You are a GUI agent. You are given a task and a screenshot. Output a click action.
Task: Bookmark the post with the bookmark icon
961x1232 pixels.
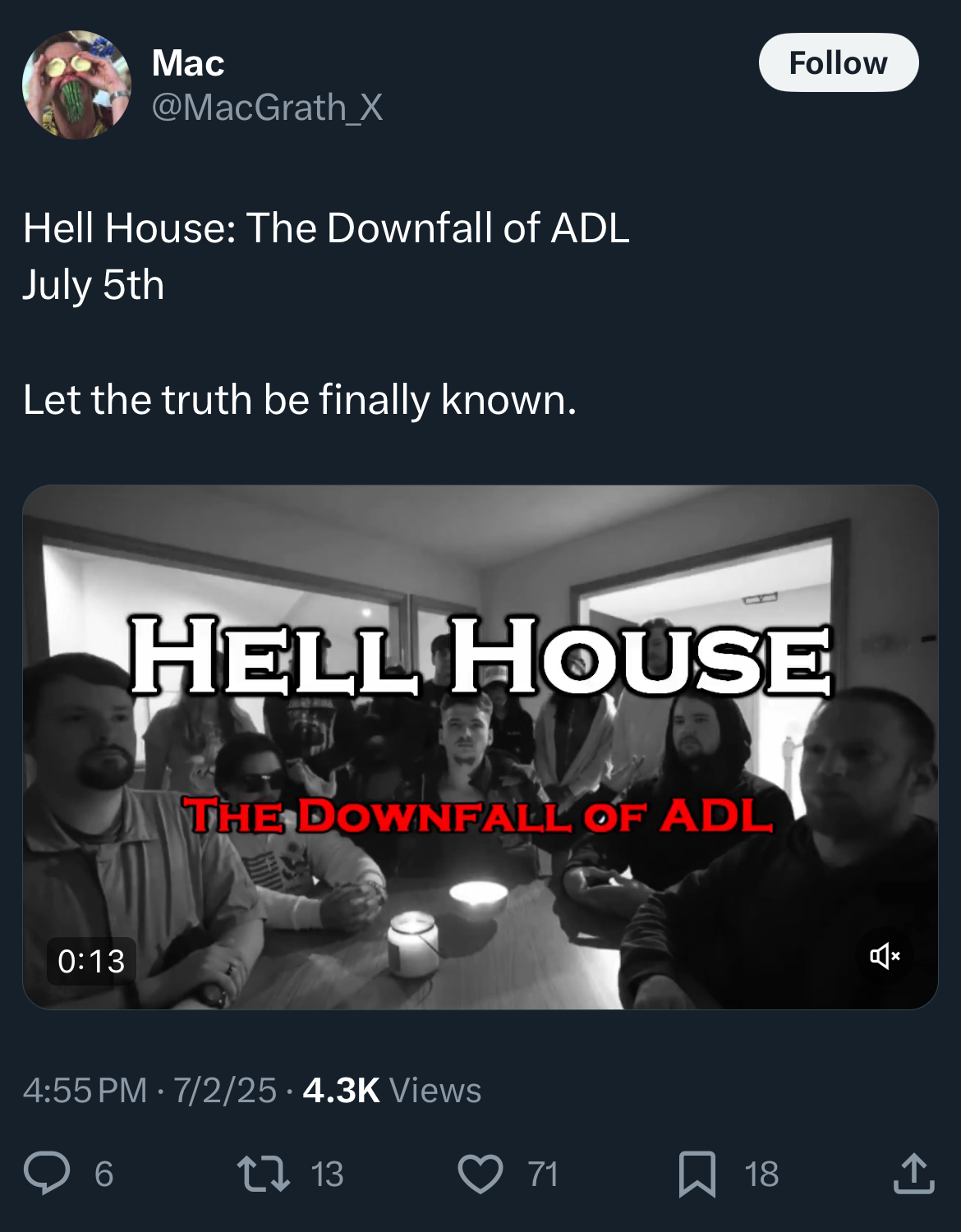[x=697, y=1173]
